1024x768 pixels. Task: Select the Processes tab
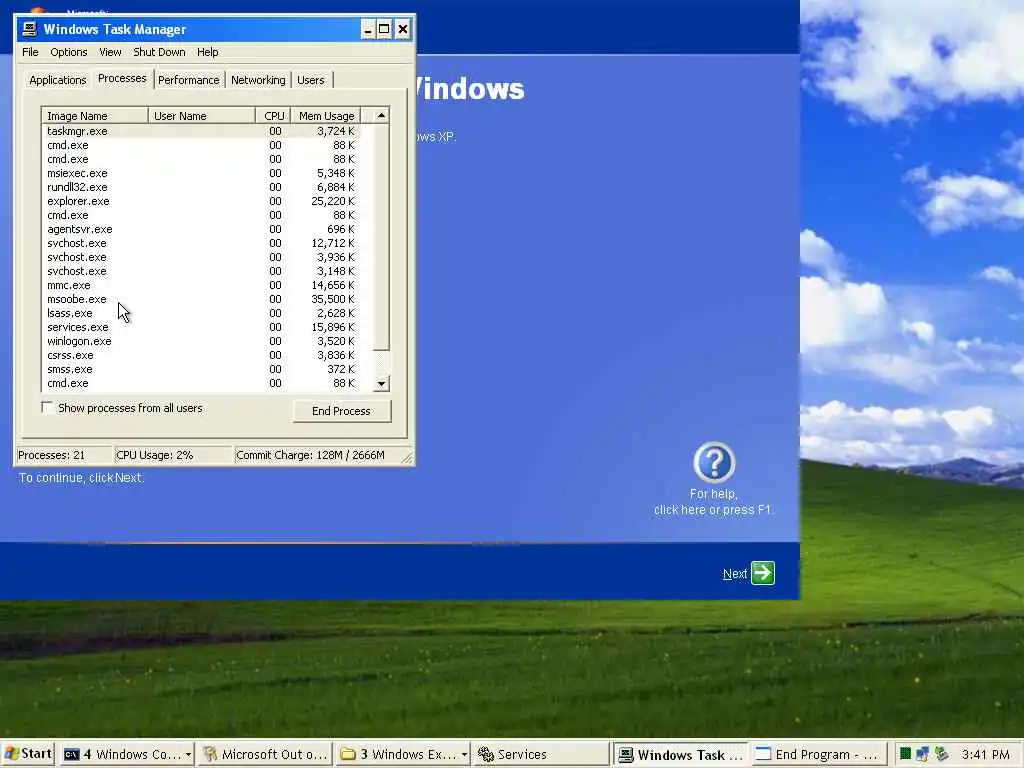coord(122,78)
